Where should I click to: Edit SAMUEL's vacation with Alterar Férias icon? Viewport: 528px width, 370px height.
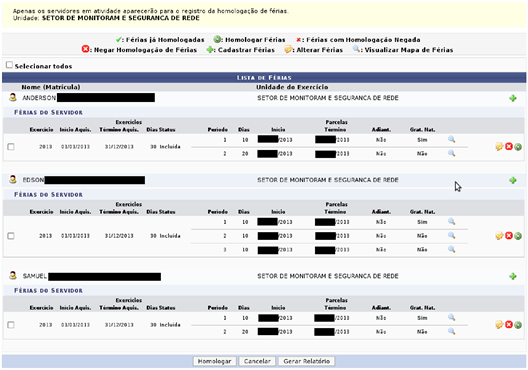click(499, 325)
